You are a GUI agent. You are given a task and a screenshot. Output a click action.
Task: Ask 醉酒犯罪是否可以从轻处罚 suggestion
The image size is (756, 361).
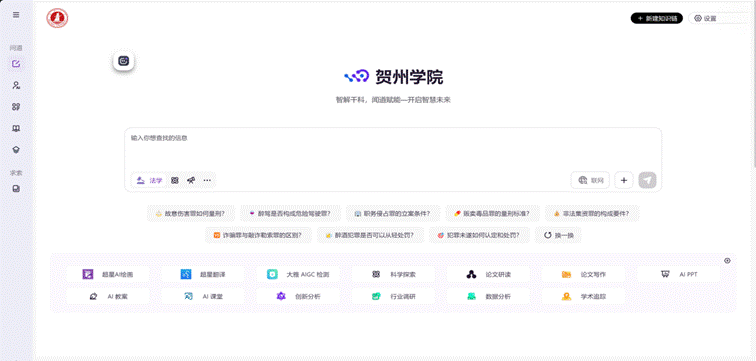click(370, 235)
